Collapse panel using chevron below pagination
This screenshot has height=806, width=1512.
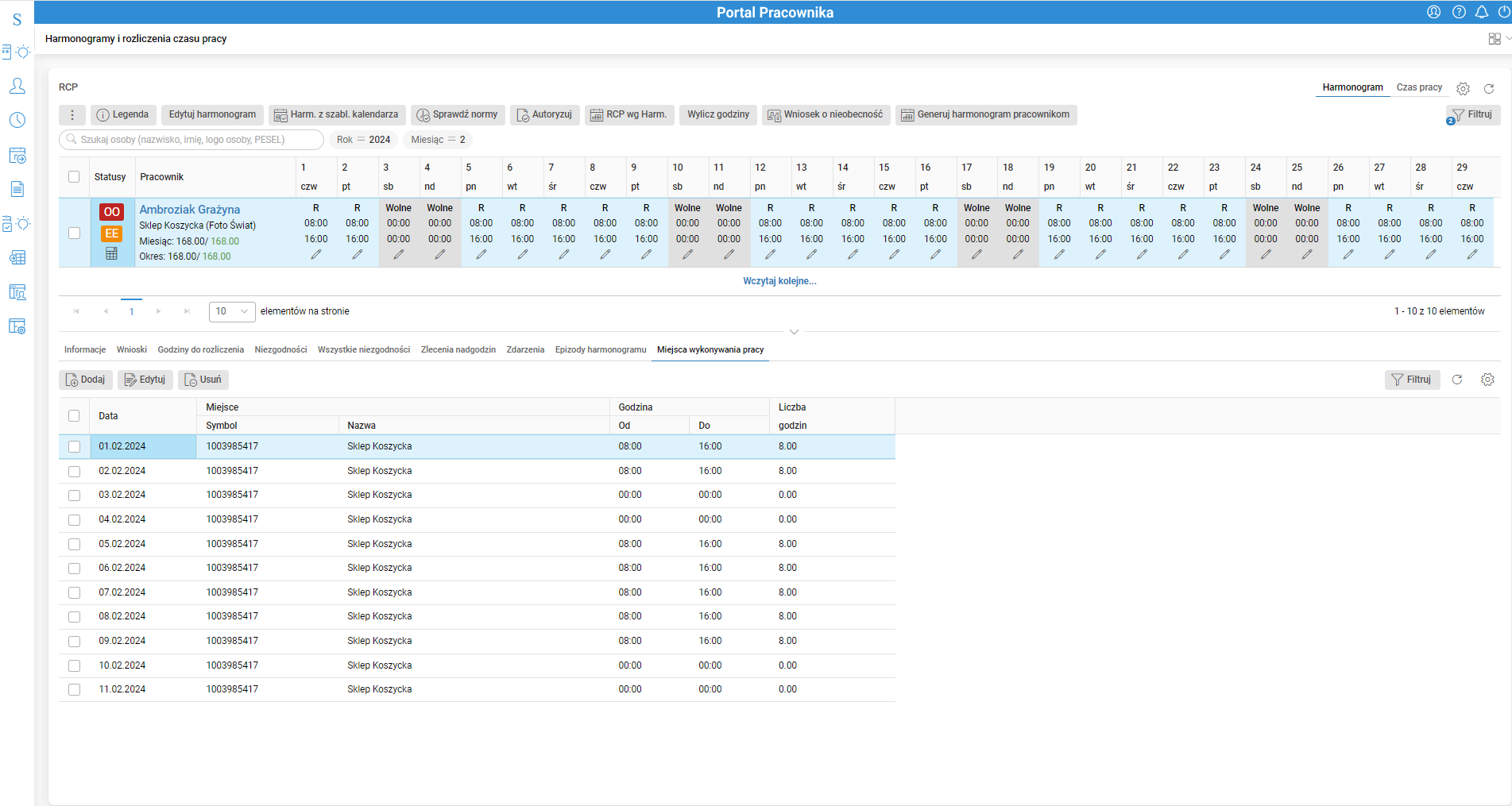[x=794, y=331]
